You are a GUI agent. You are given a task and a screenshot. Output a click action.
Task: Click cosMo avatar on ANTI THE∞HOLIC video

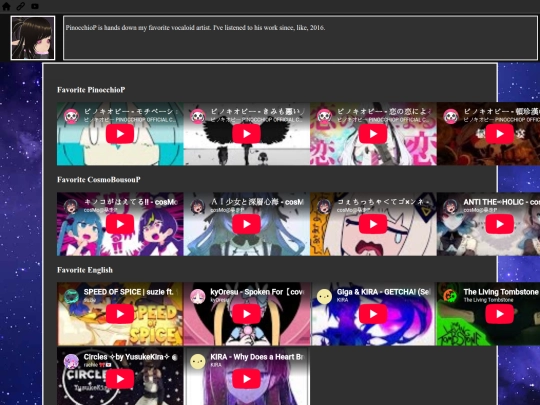coord(451,206)
